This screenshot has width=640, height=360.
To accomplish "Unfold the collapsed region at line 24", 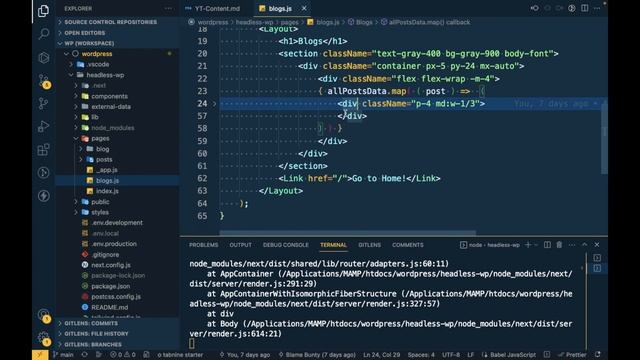I will [214, 104].
